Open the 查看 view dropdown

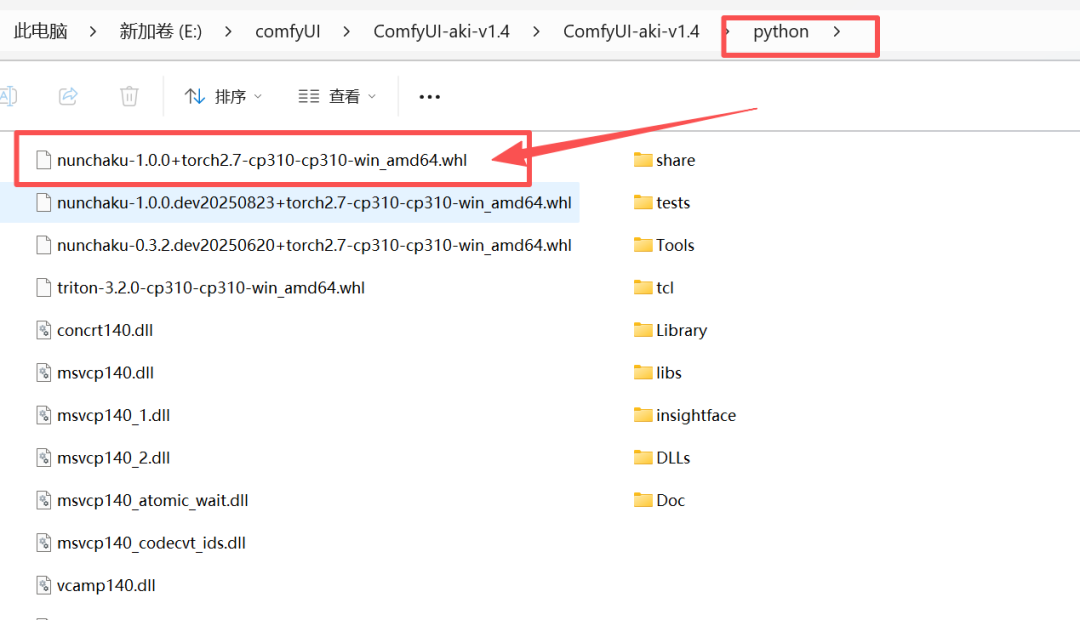(x=337, y=96)
